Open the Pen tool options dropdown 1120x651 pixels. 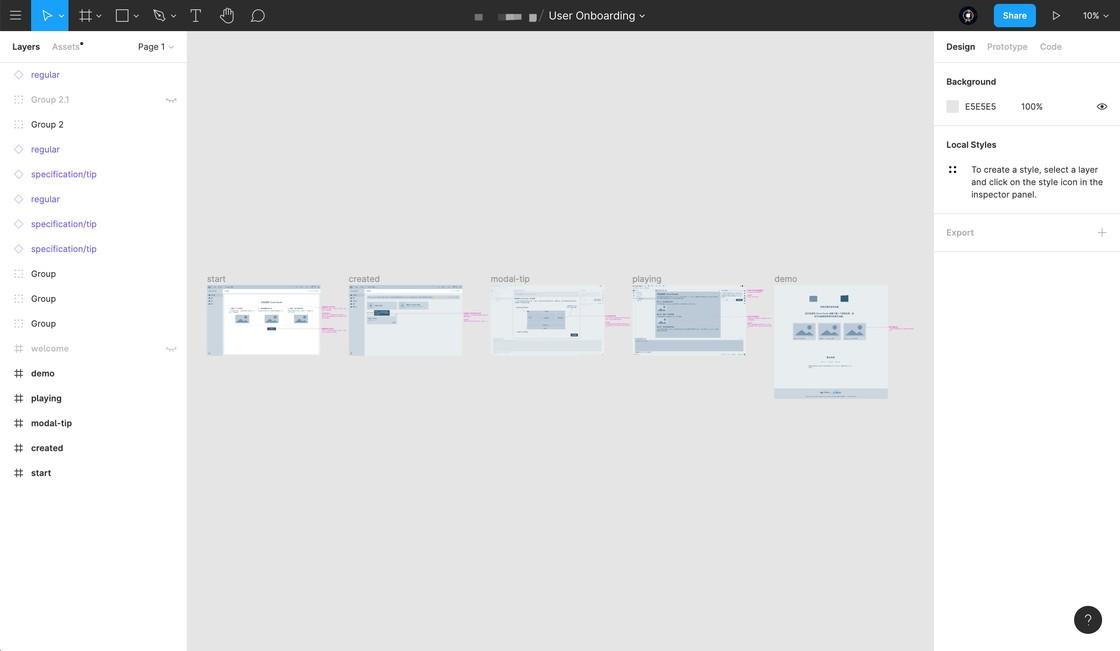pyautogui.click(x=173, y=16)
